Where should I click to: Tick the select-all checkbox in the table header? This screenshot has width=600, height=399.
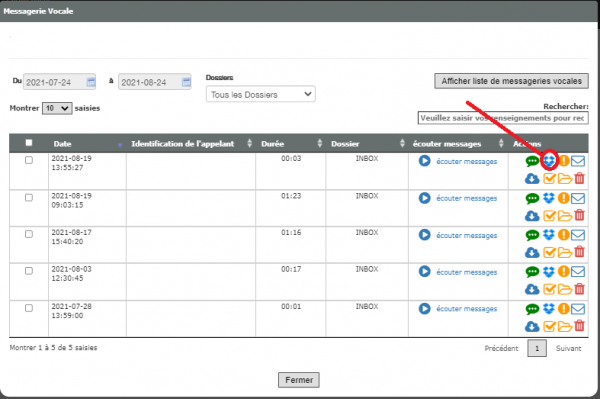pos(29,143)
